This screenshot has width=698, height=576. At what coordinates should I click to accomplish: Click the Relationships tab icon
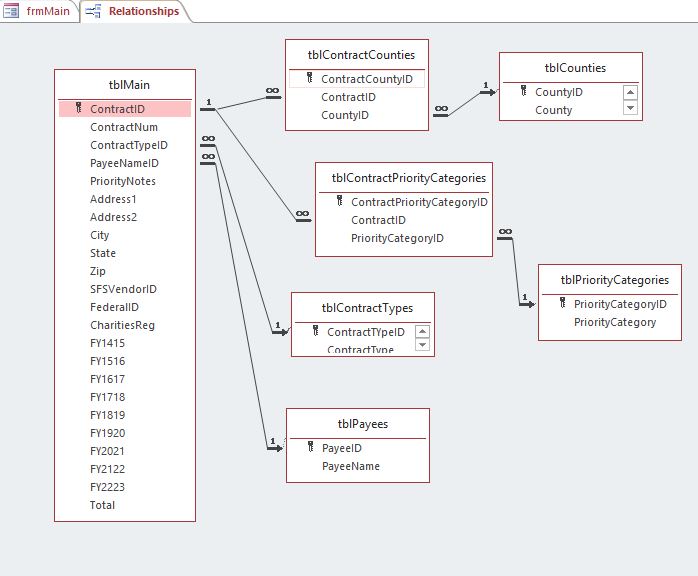[x=93, y=11]
